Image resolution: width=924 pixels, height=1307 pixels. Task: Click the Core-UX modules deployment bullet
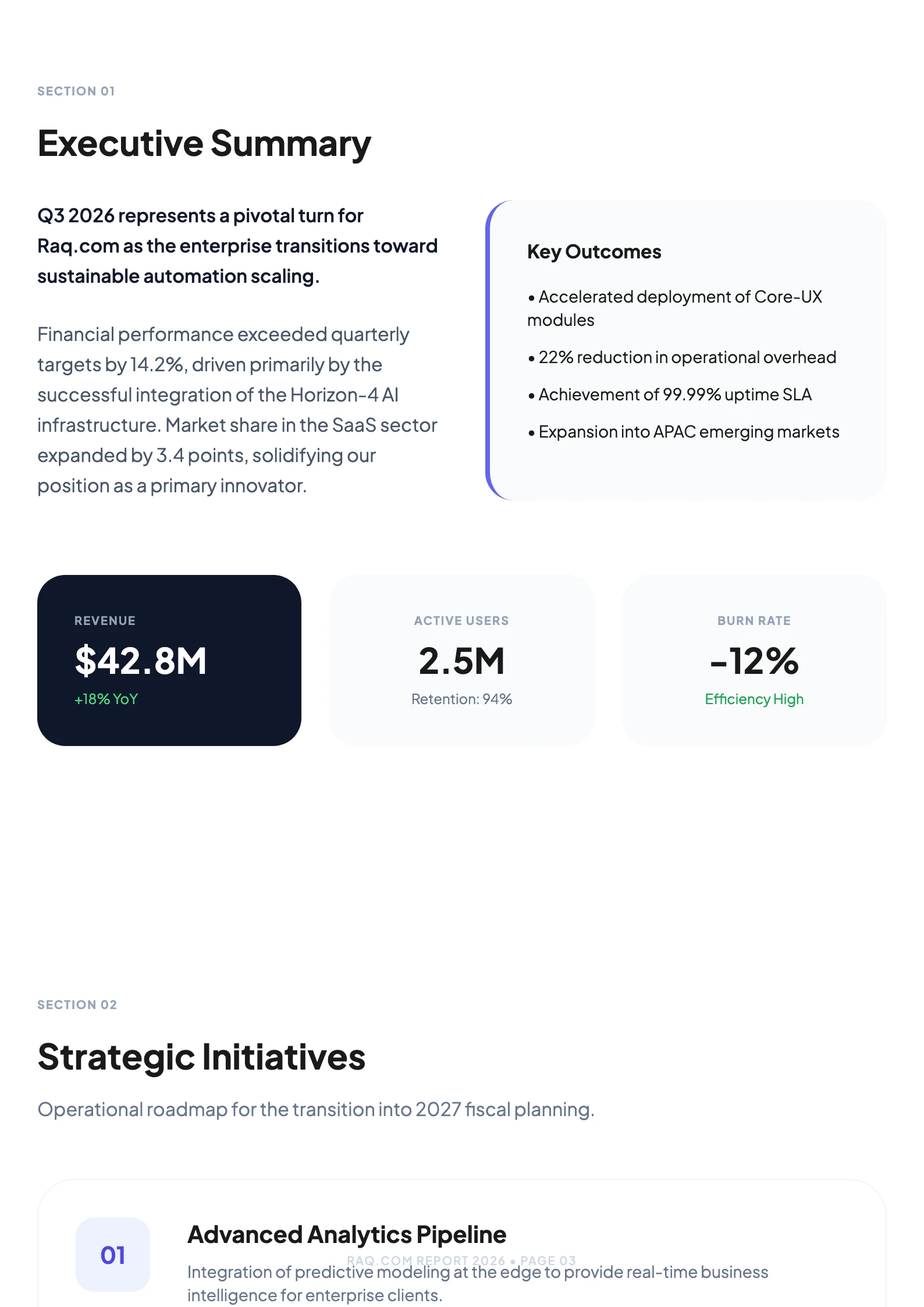[674, 308]
